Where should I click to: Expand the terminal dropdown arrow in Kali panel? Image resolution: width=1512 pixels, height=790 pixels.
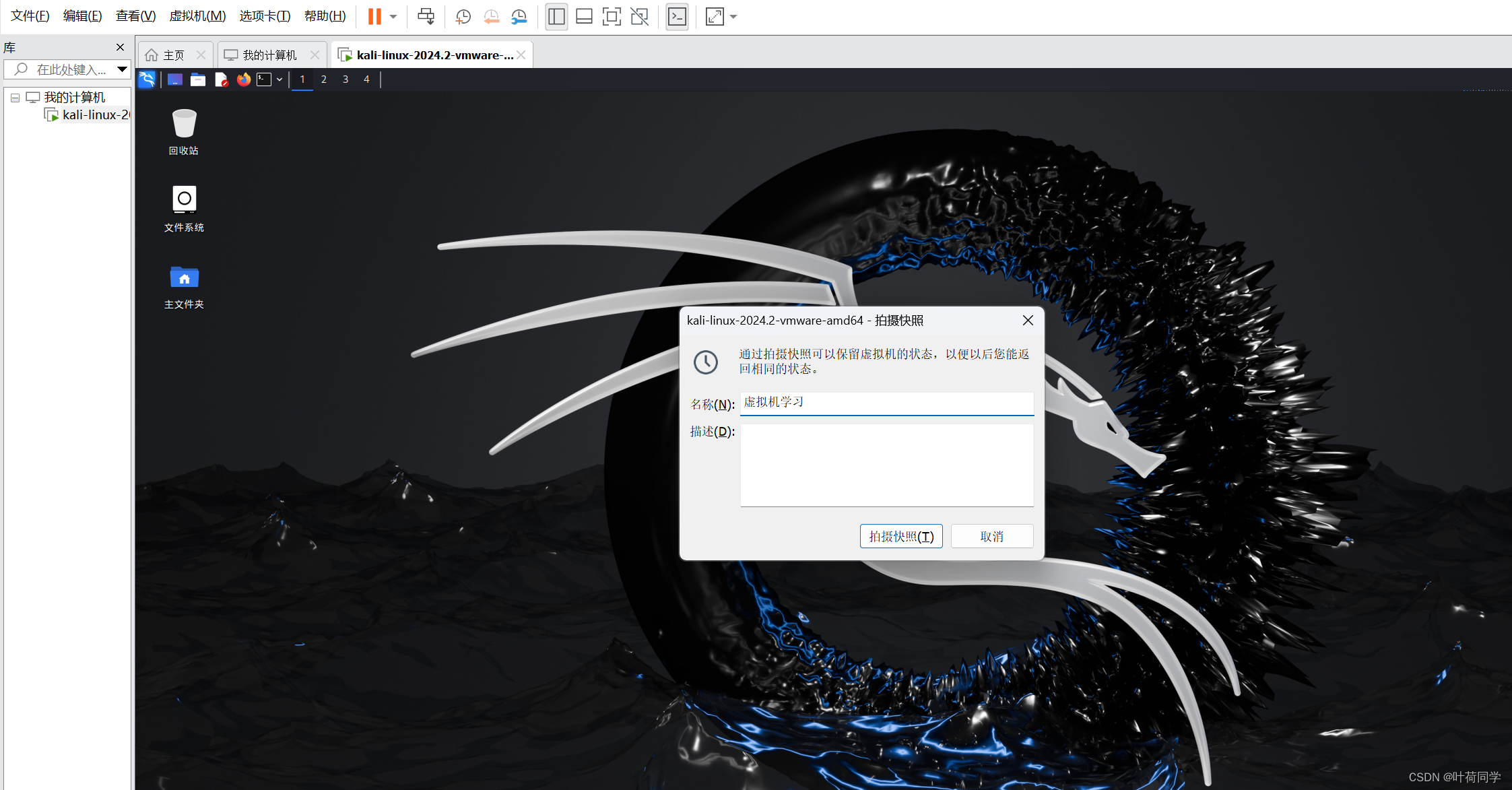[x=280, y=79]
